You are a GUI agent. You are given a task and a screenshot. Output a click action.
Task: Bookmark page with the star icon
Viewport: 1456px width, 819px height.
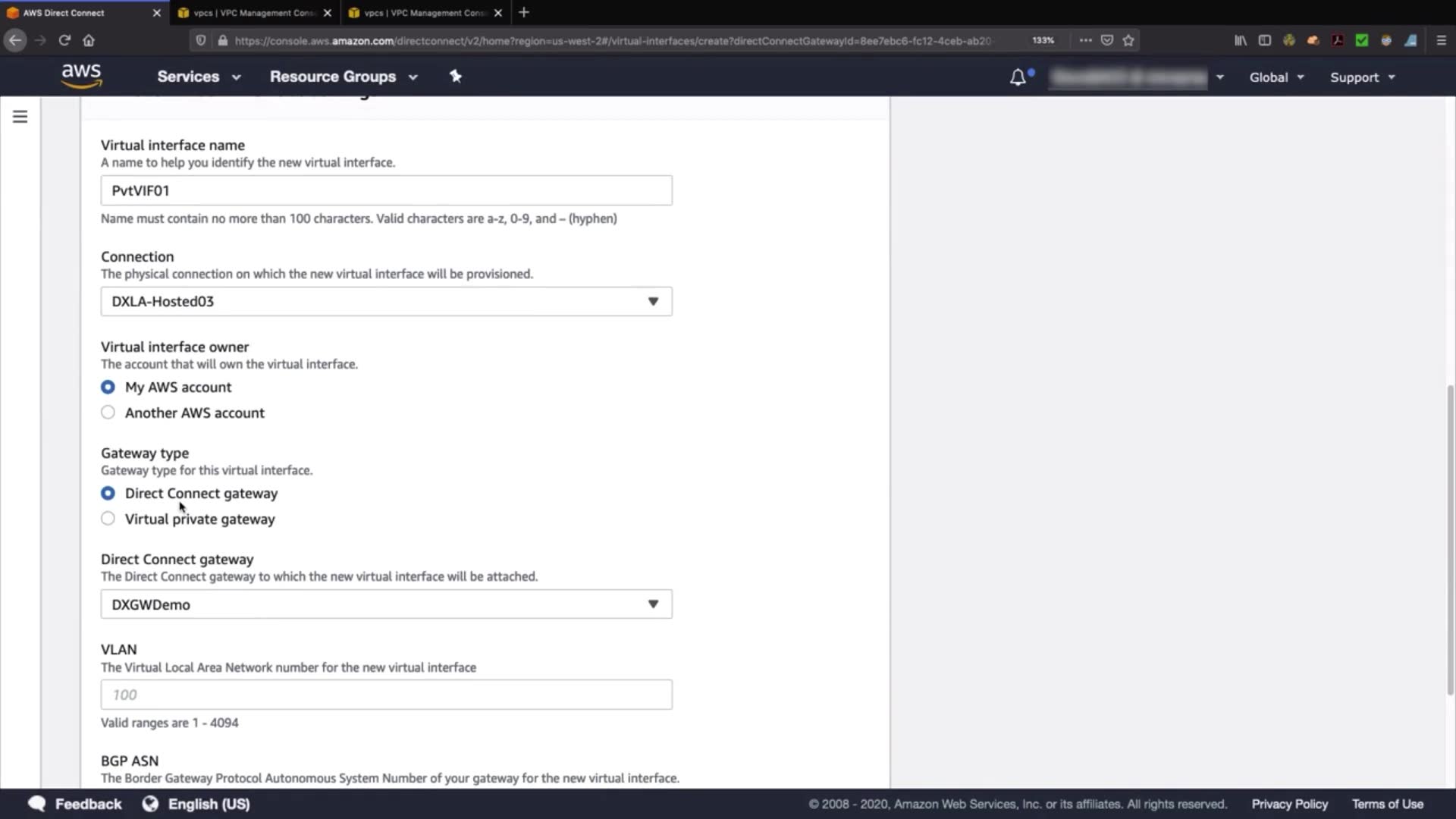pos(1128,40)
